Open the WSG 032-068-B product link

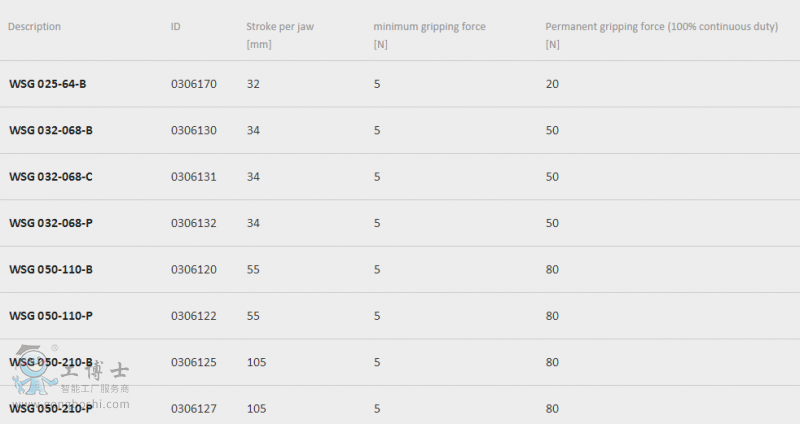tap(51, 131)
